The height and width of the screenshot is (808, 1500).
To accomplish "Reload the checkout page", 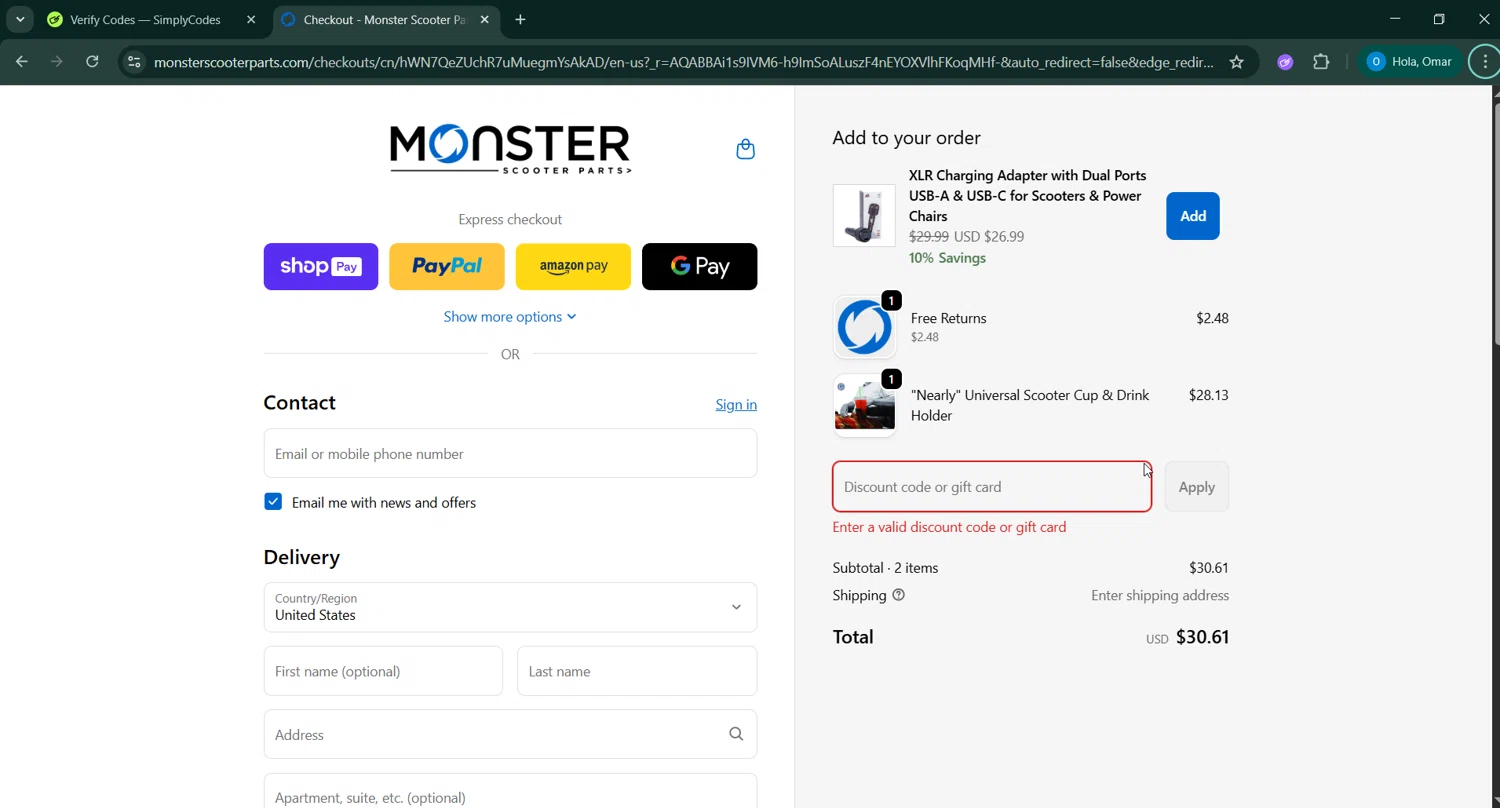I will point(92,62).
